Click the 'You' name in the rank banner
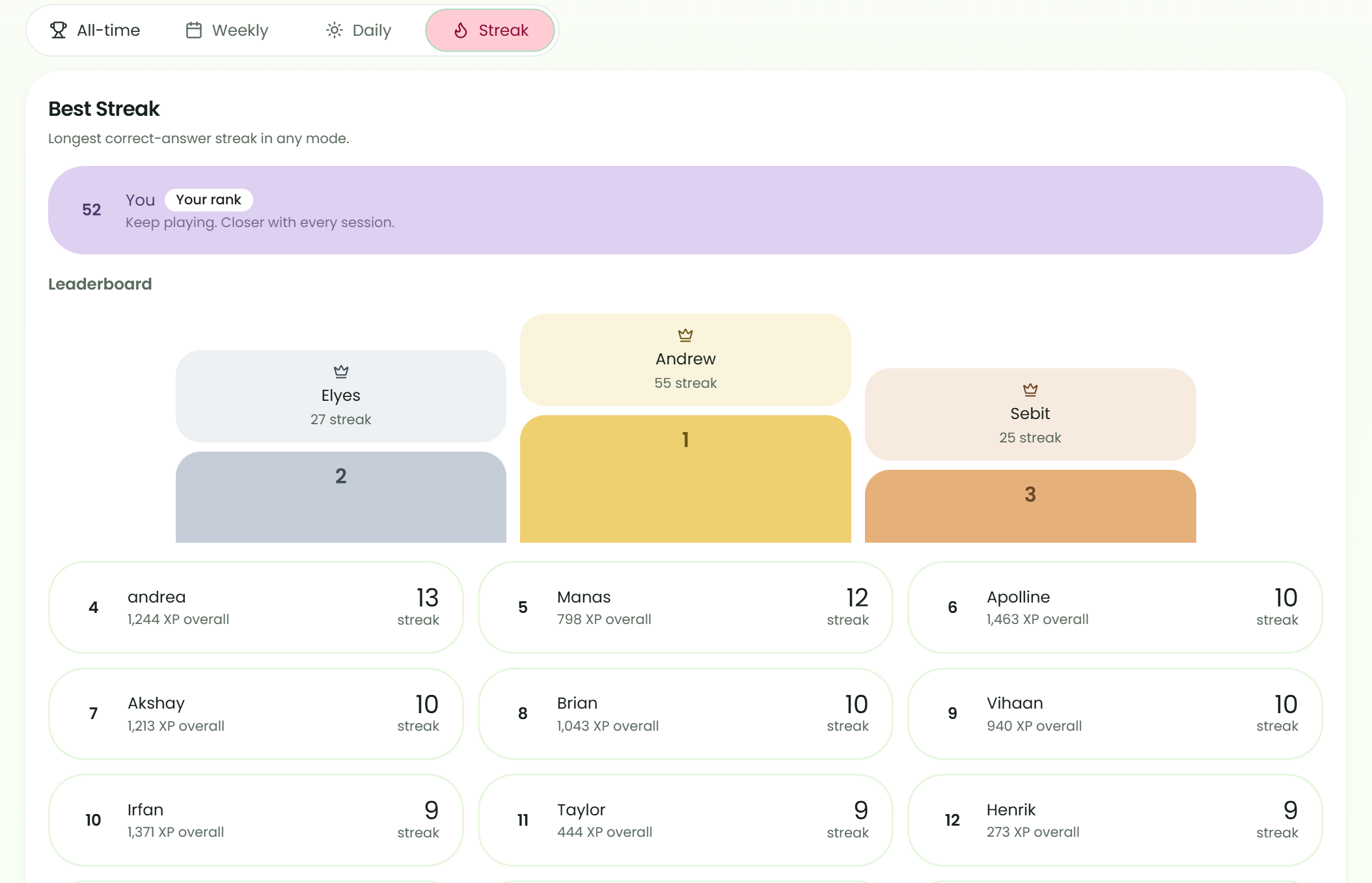The image size is (1372, 883). (x=141, y=200)
